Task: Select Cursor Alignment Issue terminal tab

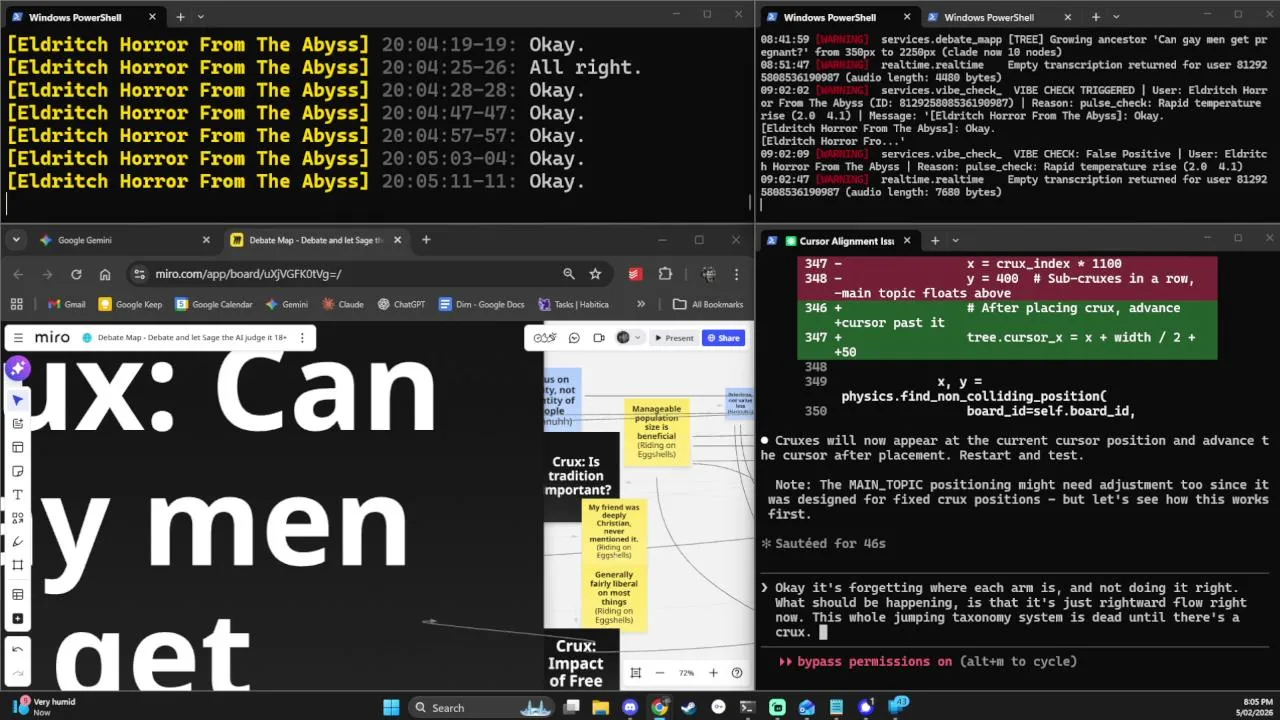Action: [839, 240]
